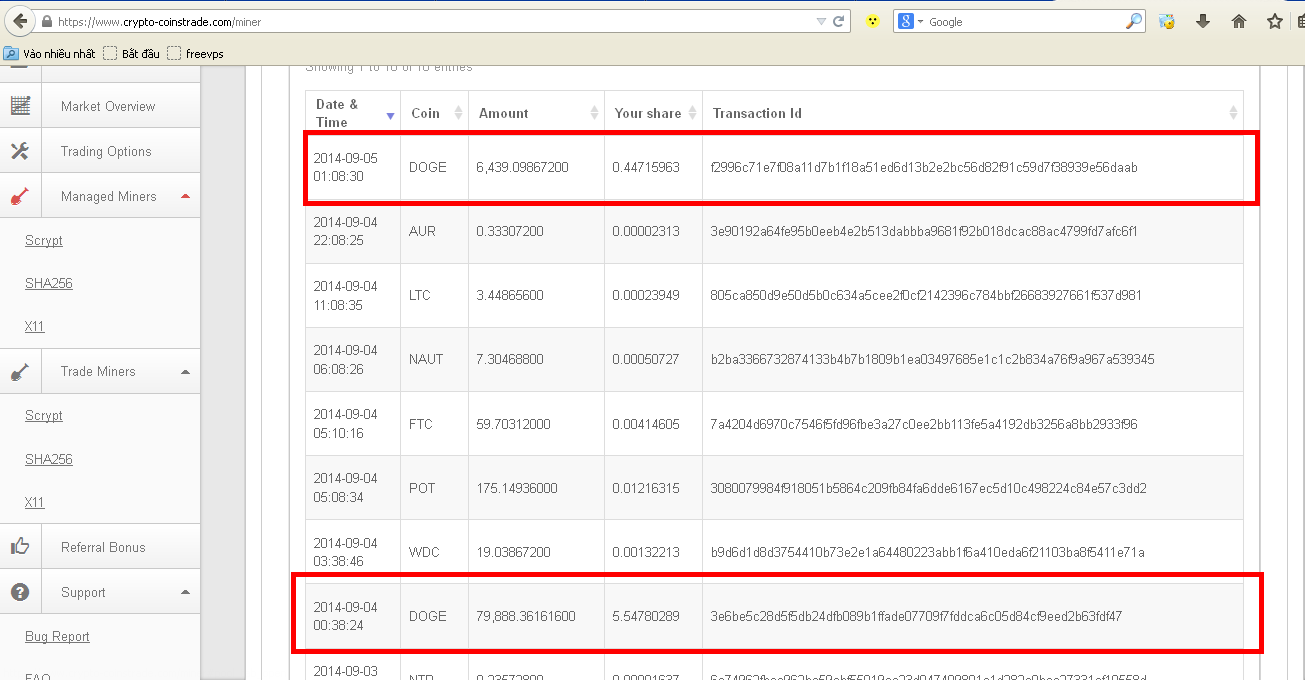
Task: Open Scrypt link under Managed Miners
Action: pyautogui.click(x=44, y=240)
